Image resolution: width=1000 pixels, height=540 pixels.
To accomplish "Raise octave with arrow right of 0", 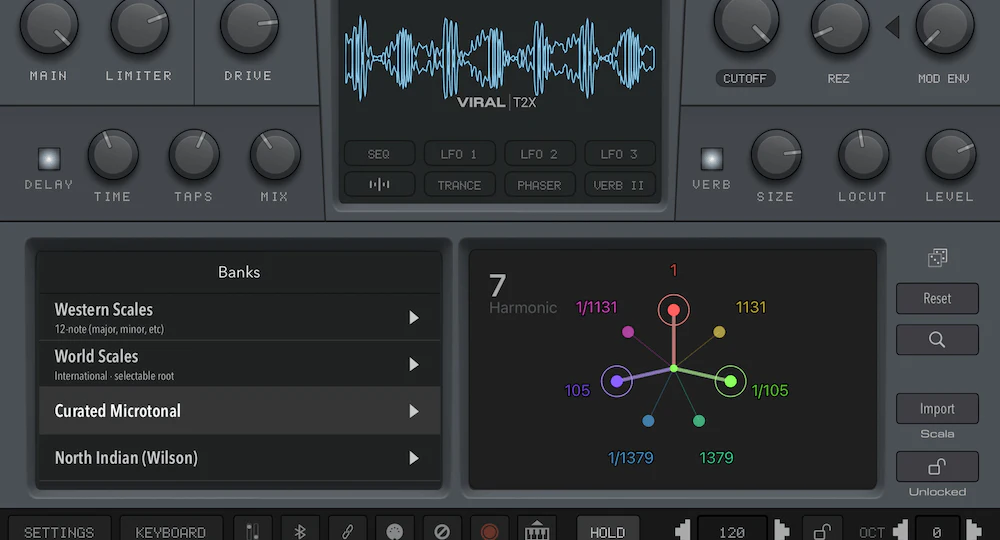I will click(x=973, y=530).
